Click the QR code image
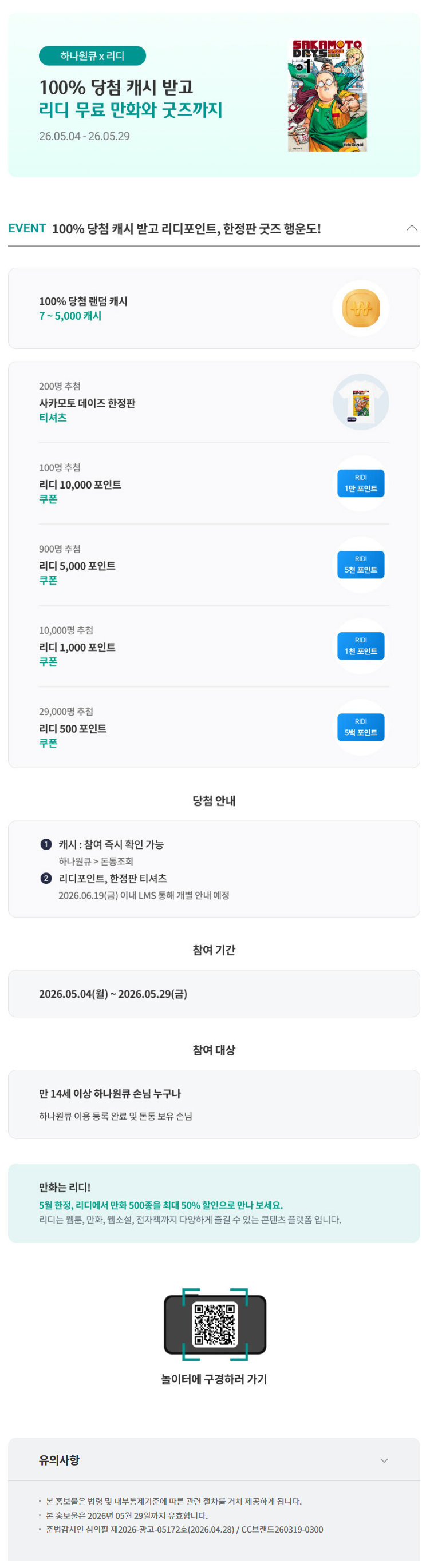 click(x=214, y=1324)
